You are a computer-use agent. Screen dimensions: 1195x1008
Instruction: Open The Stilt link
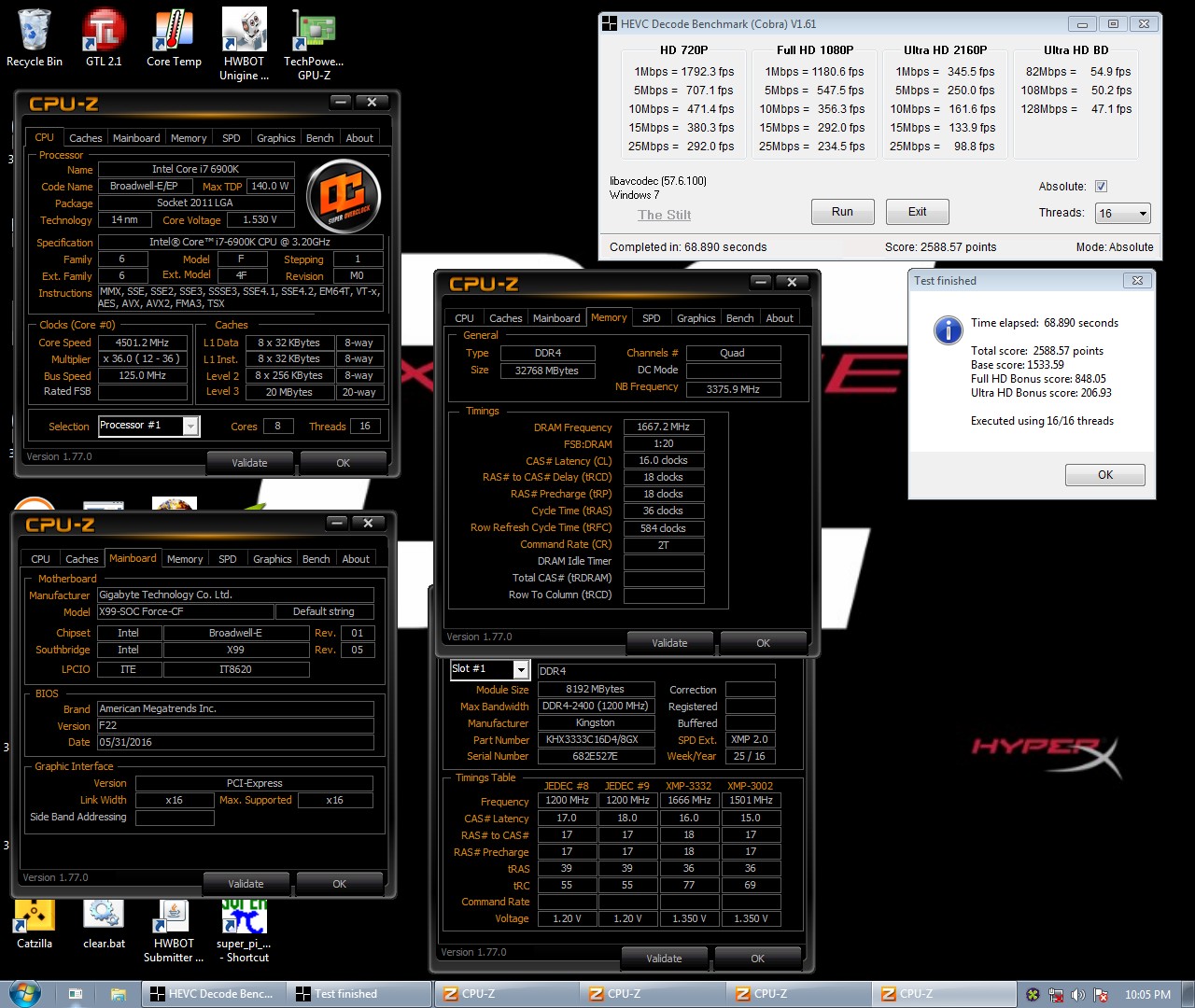[665, 215]
